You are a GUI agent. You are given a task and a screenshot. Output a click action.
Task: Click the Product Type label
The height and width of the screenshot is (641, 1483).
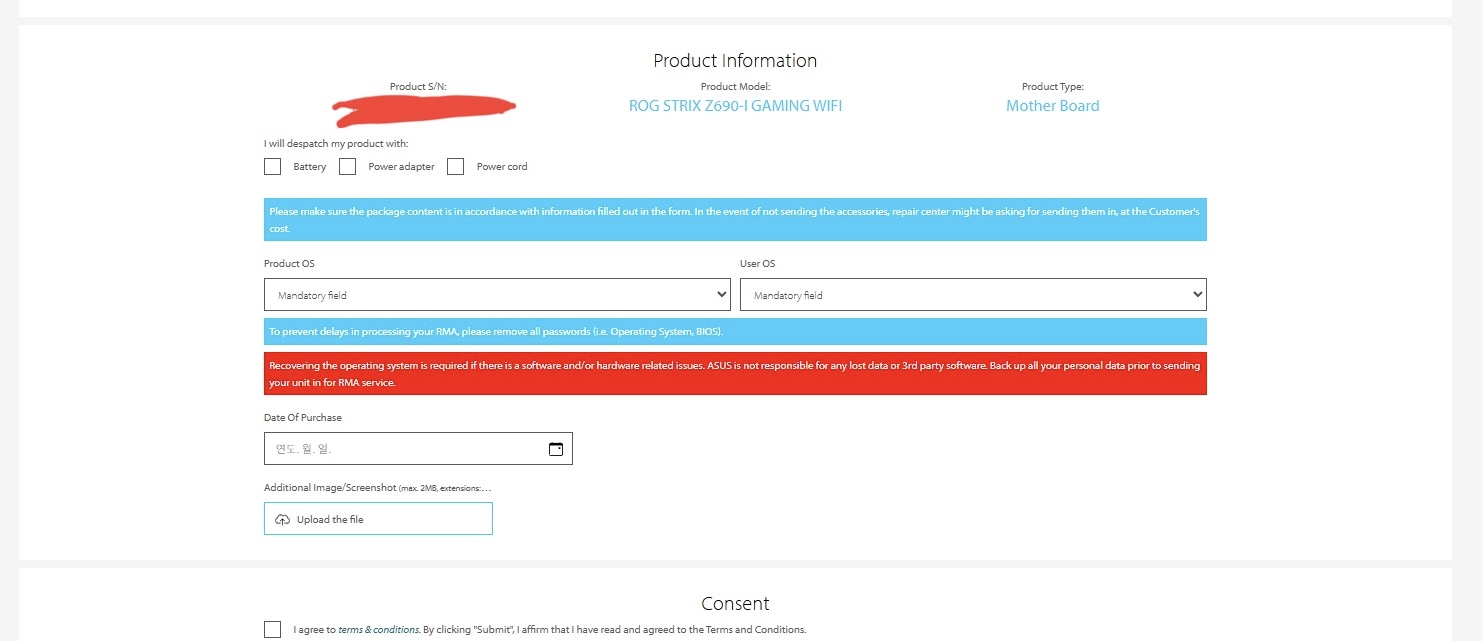(x=1052, y=87)
